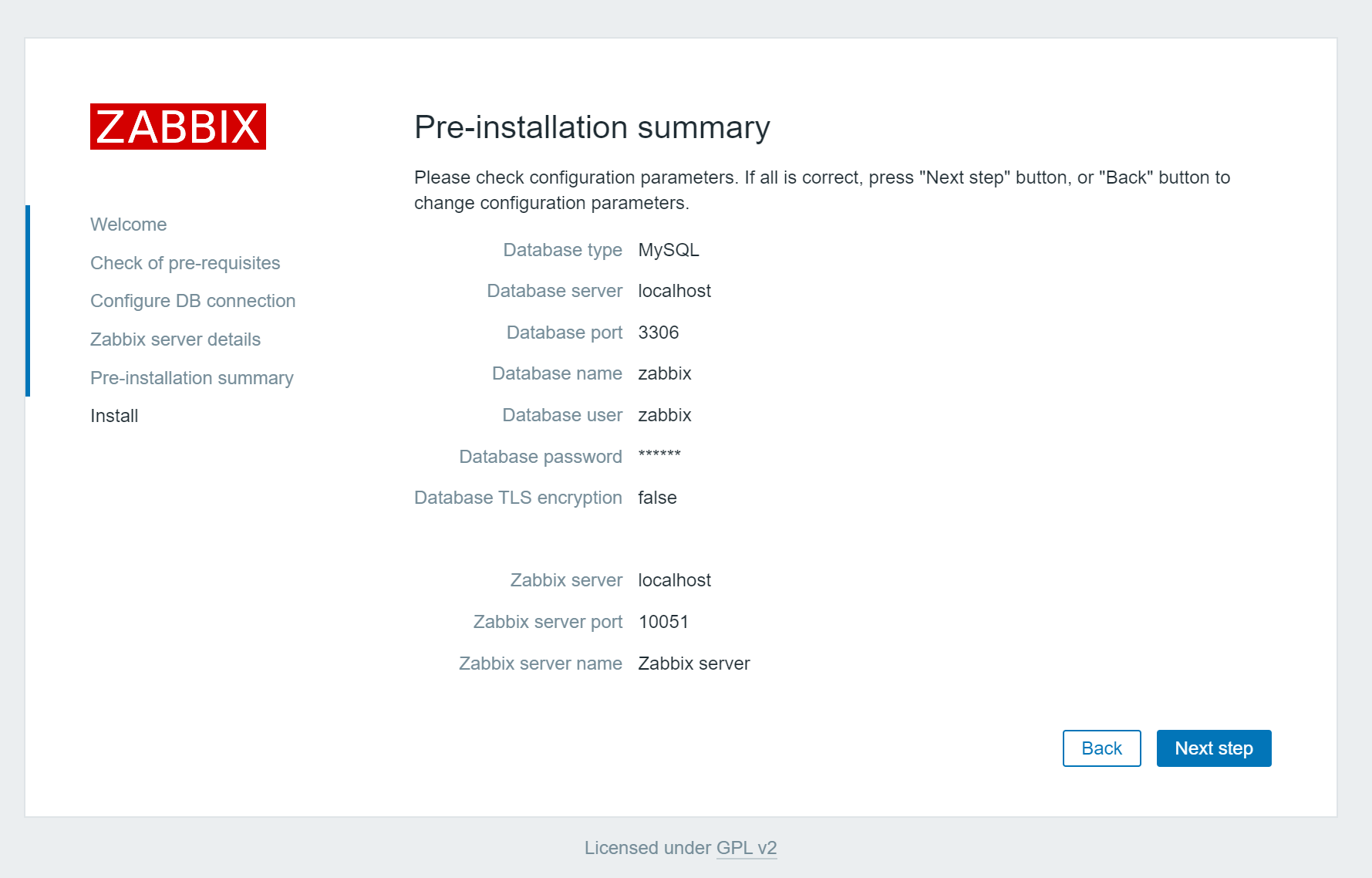Select Pre-installation summary step in sidebar

click(x=192, y=378)
